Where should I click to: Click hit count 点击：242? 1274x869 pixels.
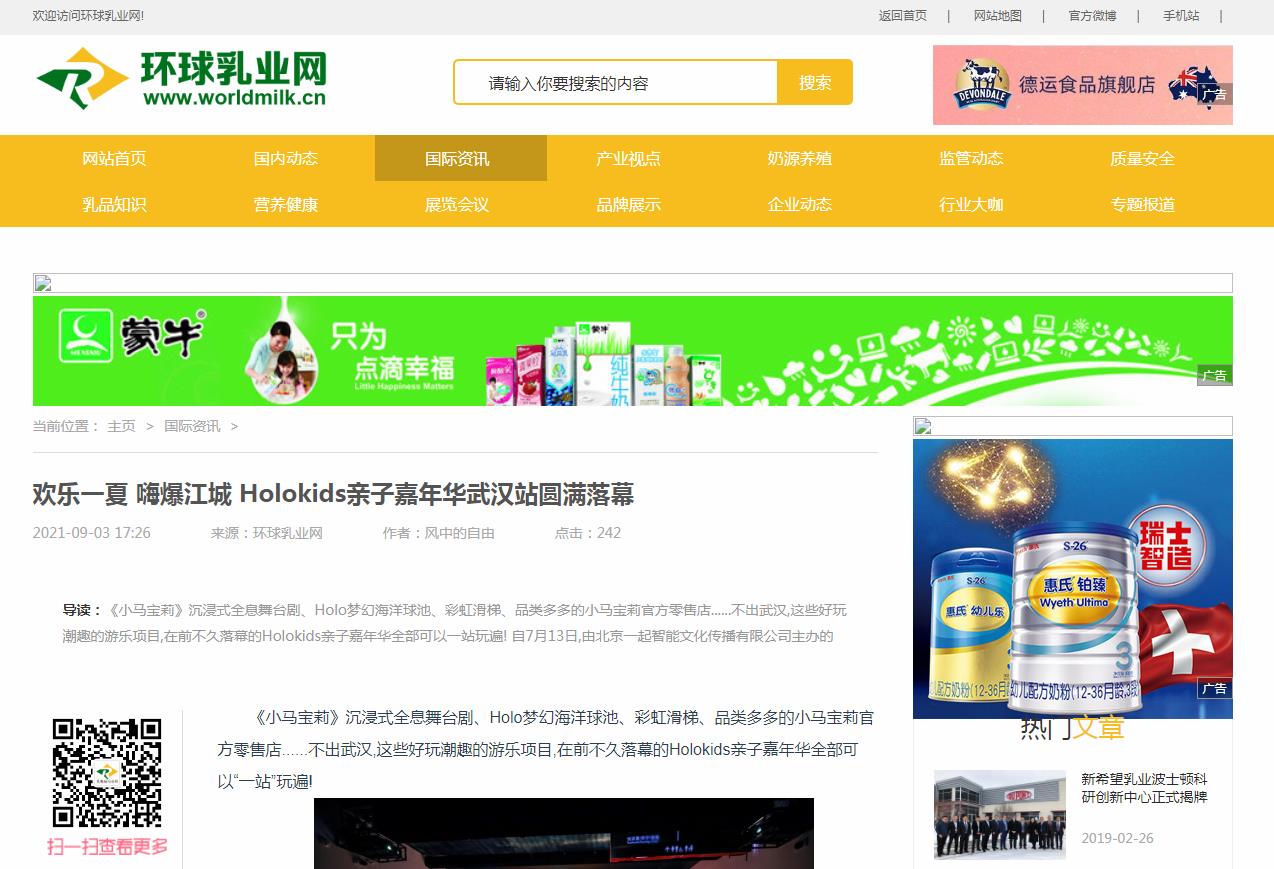tap(588, 533)
